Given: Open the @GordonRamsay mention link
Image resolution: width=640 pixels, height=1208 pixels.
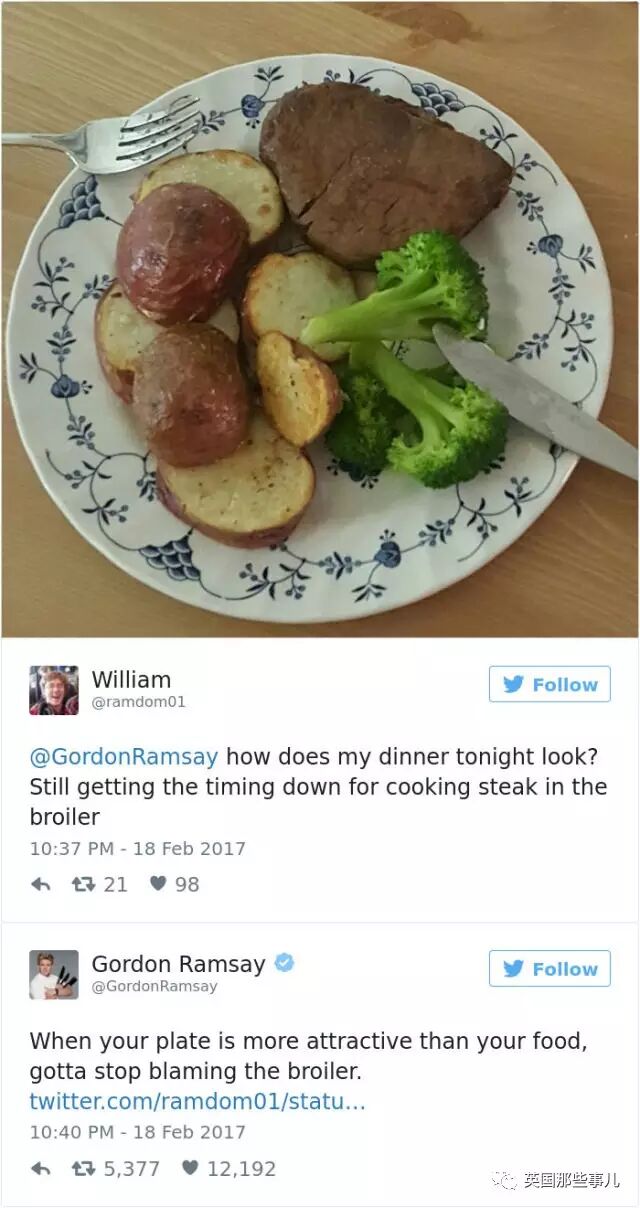Looking at the screenshot, I should [x=124, y=756].
